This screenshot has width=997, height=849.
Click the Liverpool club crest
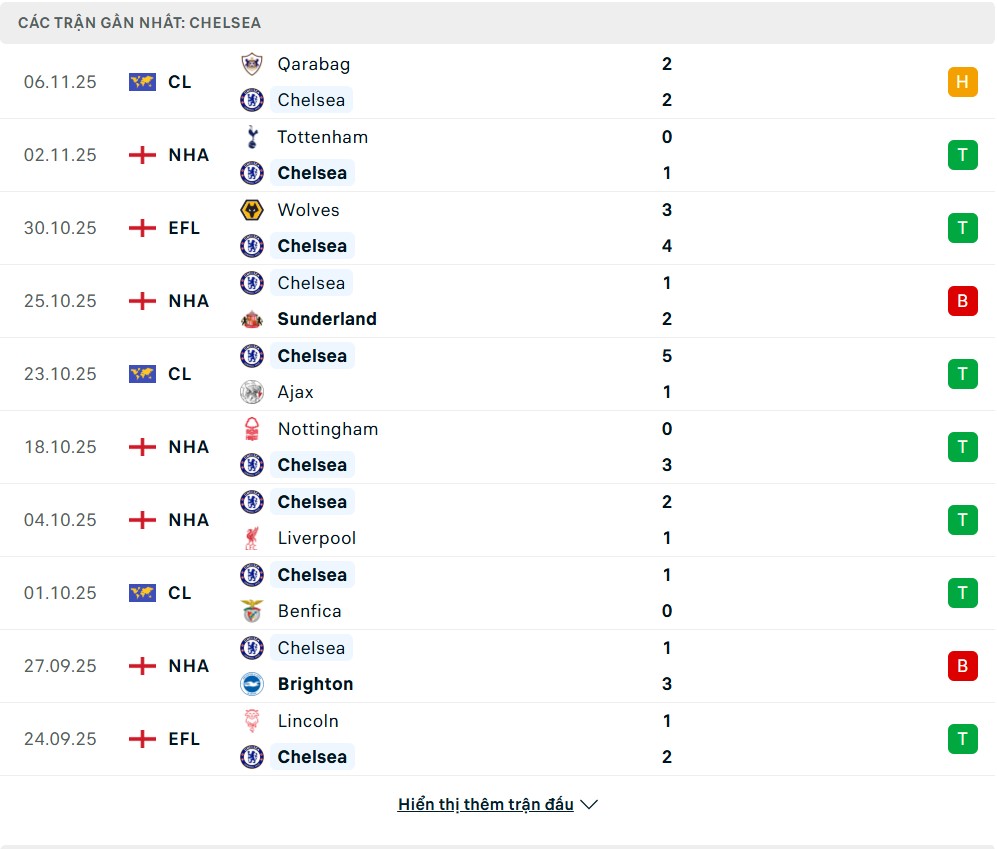point(252,538)
